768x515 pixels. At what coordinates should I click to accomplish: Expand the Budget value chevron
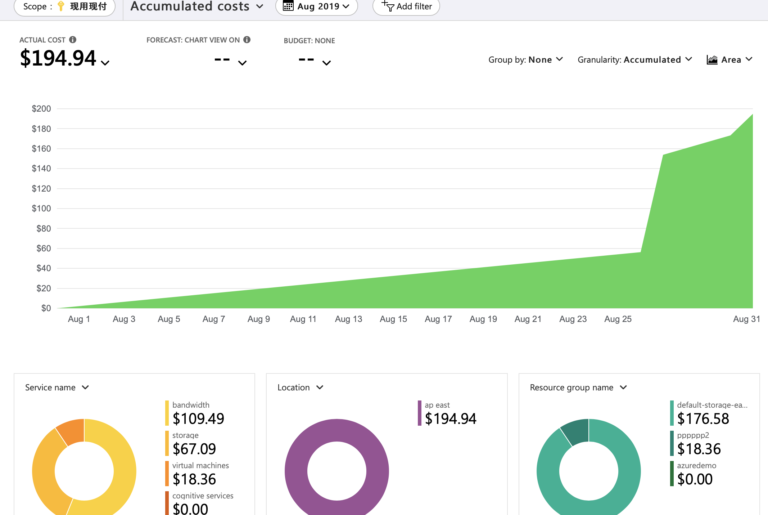327,63
